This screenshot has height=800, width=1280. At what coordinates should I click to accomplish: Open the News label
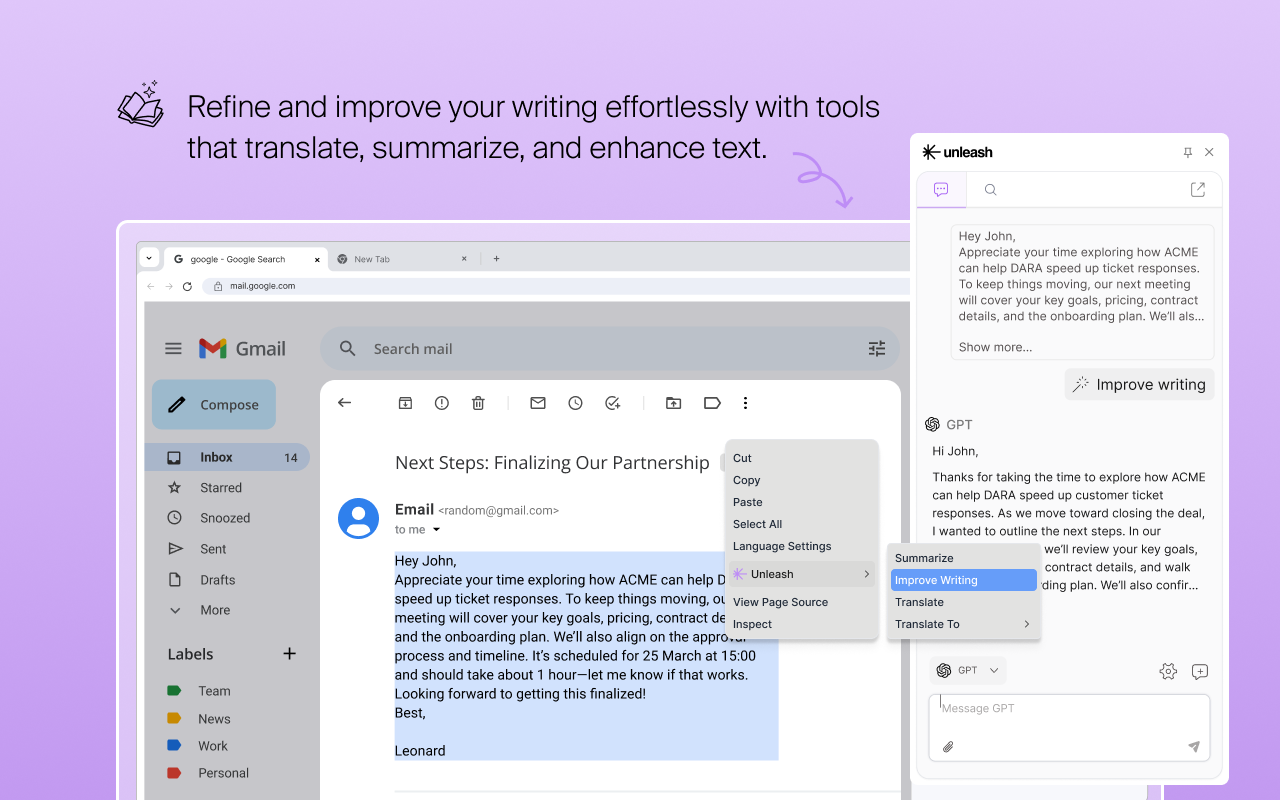click(214, 719)
